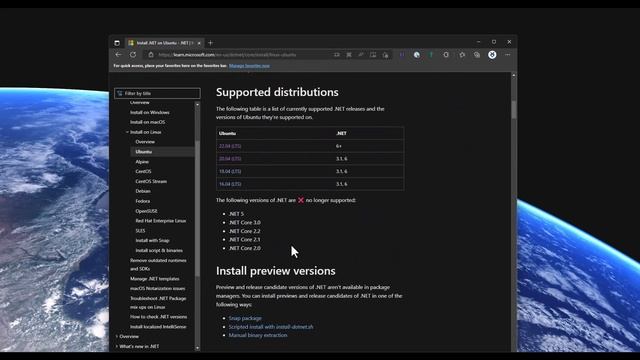Click the .NET 5 list item
The image size is (640, 360).
[x=236, y=214]
